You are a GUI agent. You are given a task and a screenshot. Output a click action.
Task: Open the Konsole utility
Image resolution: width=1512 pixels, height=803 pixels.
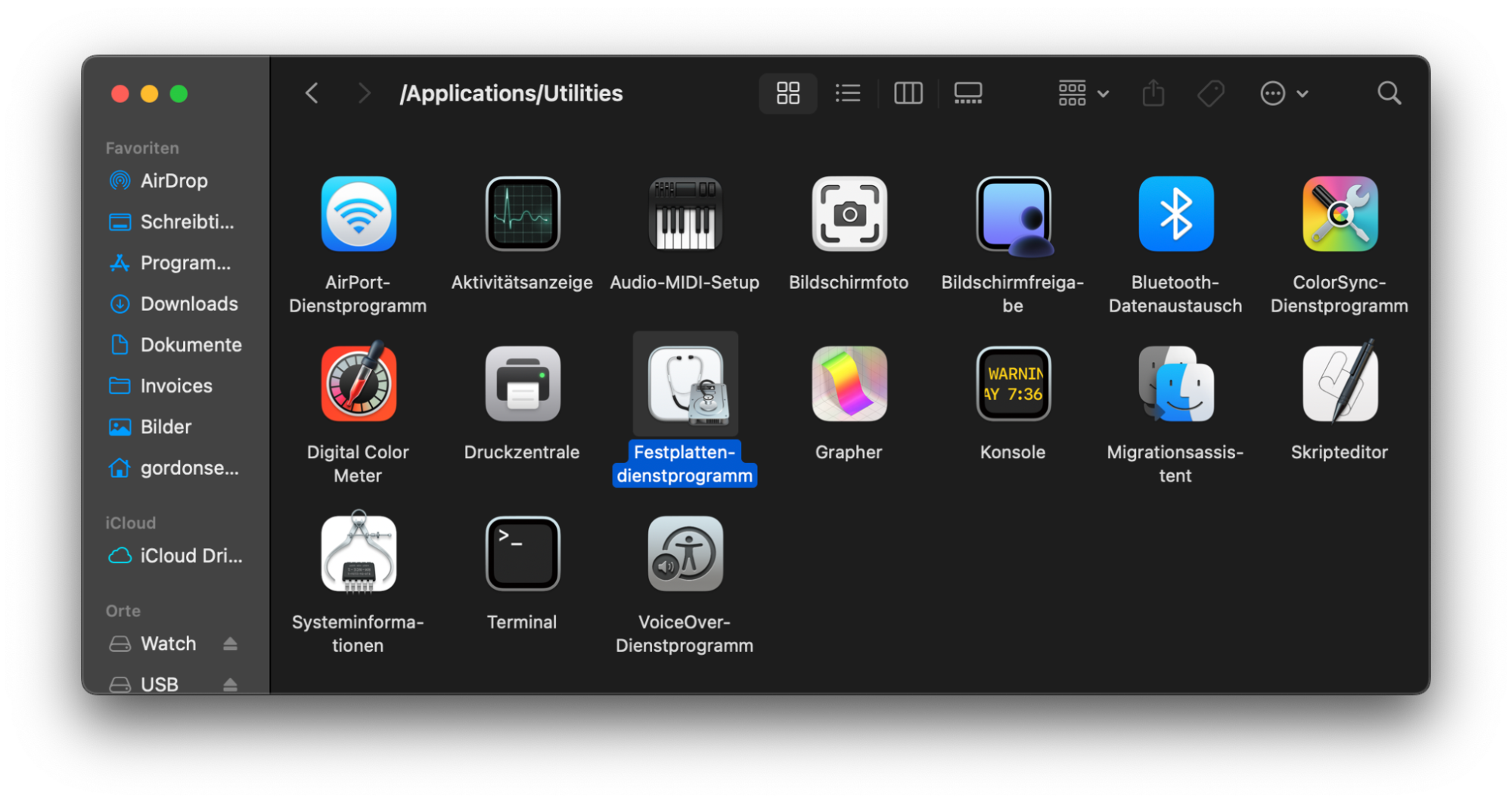pos(1013,383)
